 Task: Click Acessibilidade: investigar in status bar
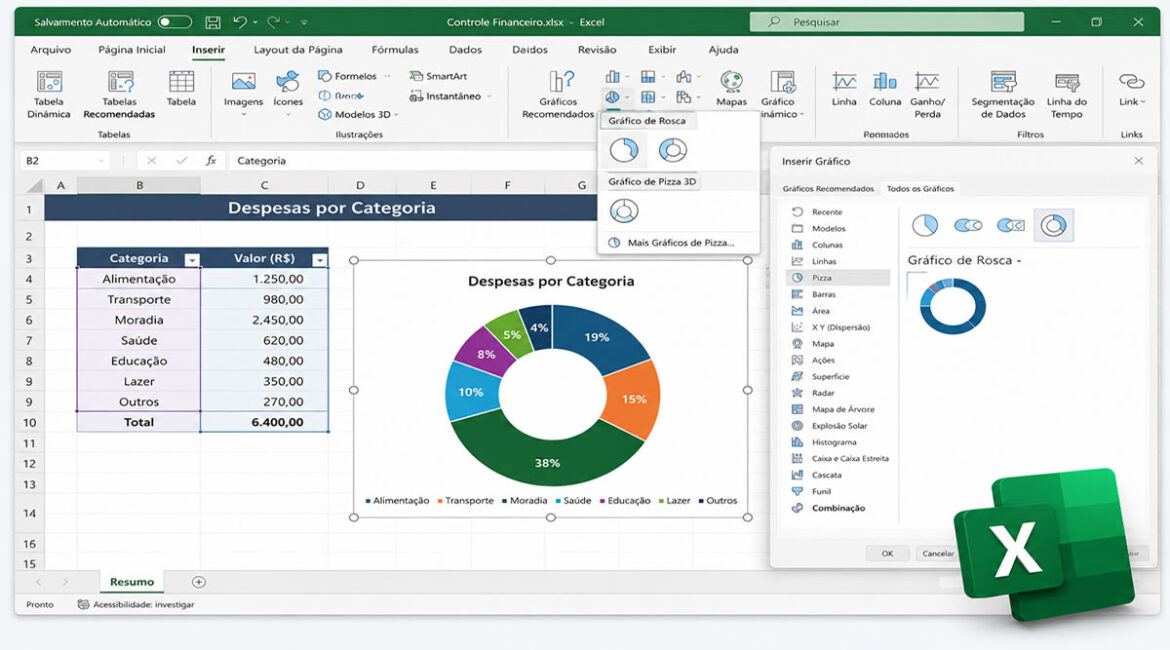point(136,604)
